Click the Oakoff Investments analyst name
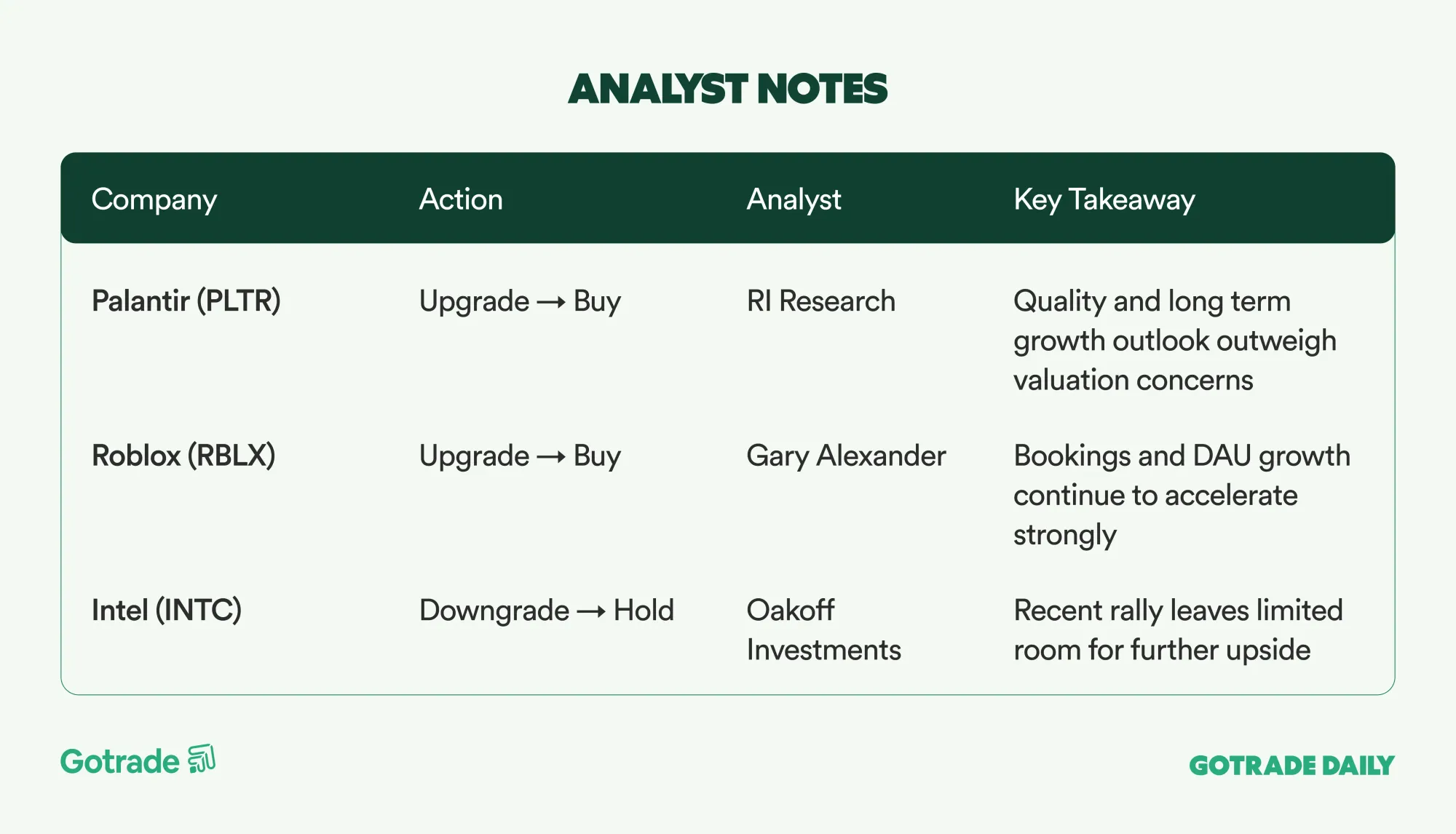The width and height of the screenshot is (1456, 834). pyautogui.click(x=823, y=630)
